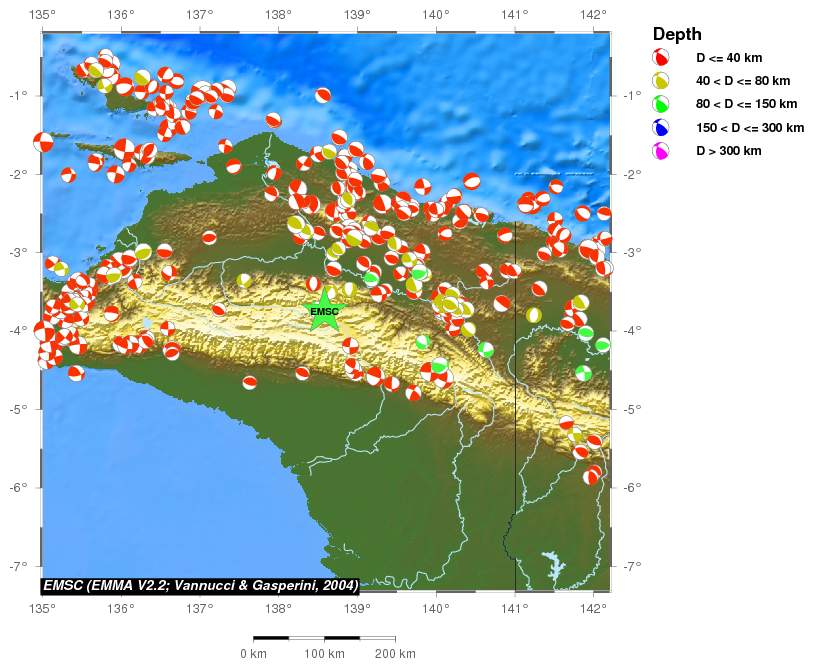Click the magenta D > 300 km legend icon
Image resolution: width=814 pixels, height=668 pixels.
pyautogui.click(x=660, y=151)
